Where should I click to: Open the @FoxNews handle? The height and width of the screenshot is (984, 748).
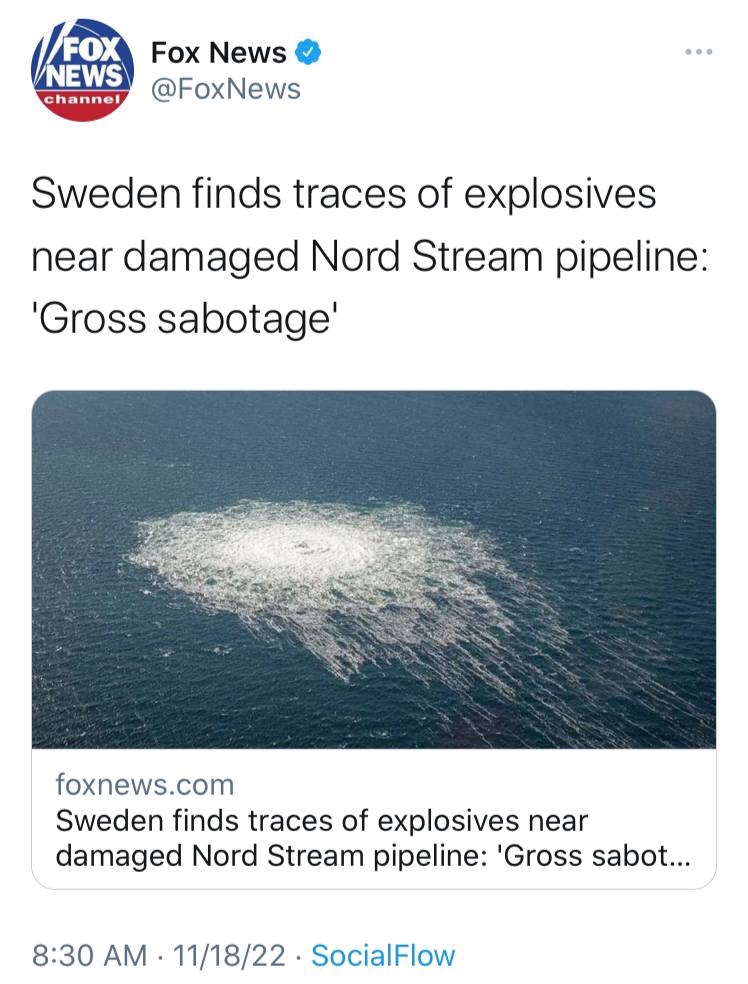coord(225,89)
